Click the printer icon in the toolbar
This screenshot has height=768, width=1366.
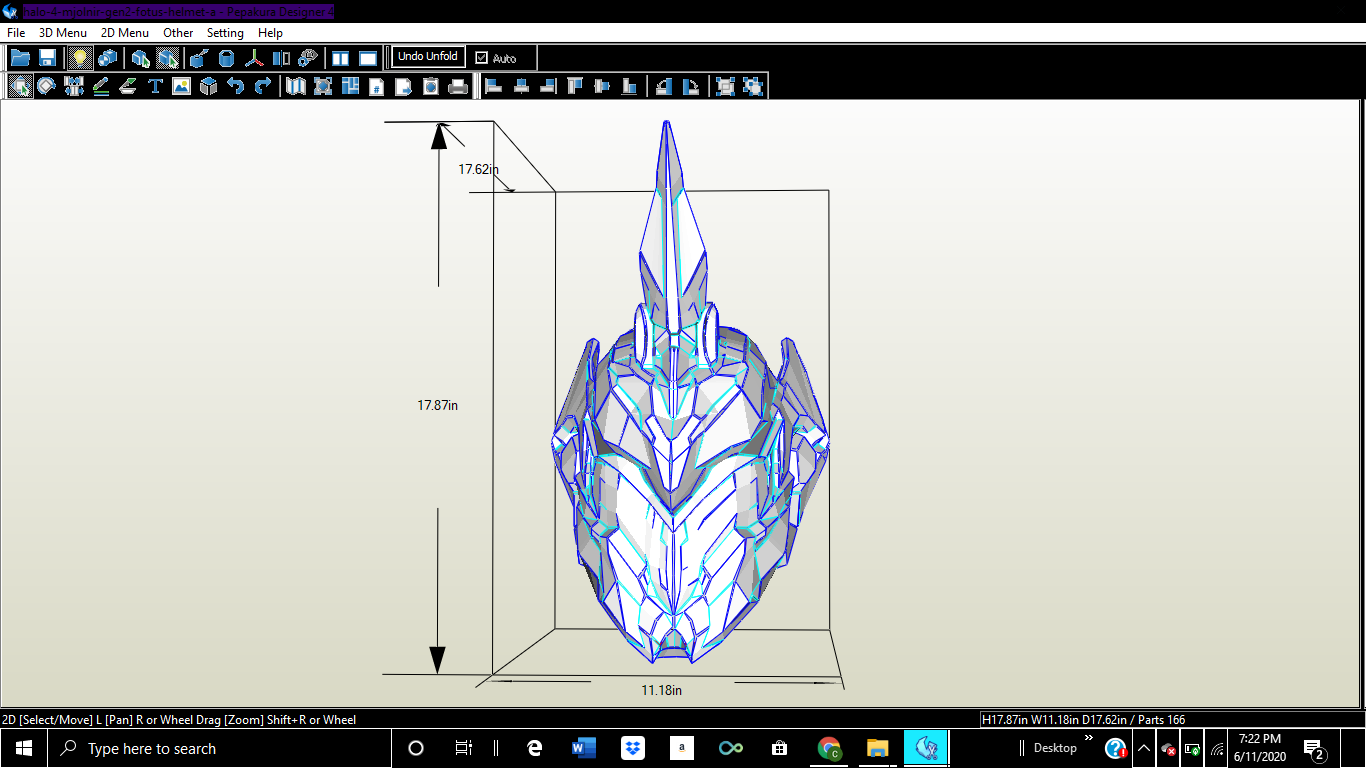coord(458,86)
